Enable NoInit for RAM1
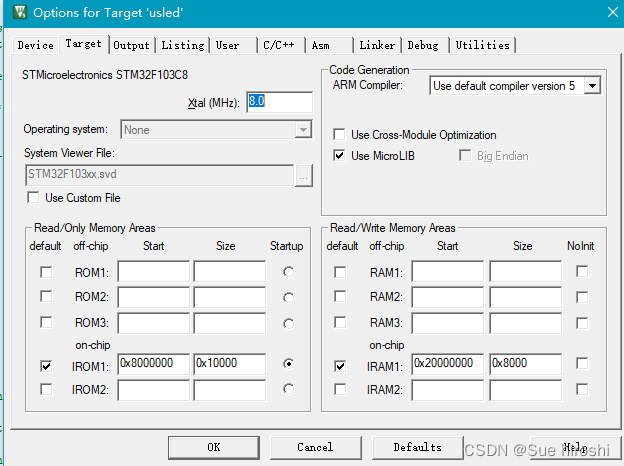Screen dimensions: 624x466 (x=582, y=272)
